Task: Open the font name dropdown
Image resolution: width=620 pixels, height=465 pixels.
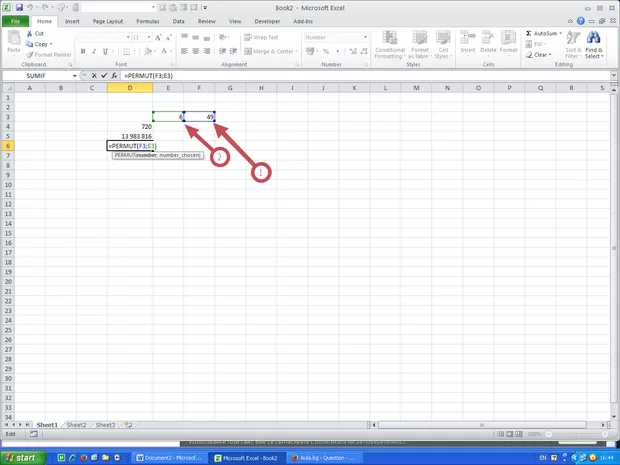Action: click(x=128, y=38)
